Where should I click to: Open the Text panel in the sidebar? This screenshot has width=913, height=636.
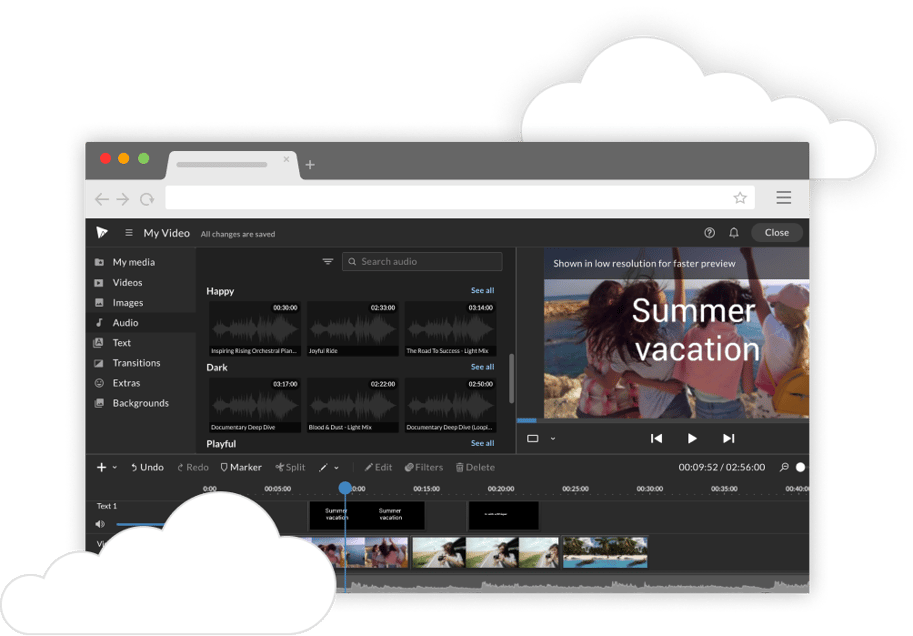(120, 342)
